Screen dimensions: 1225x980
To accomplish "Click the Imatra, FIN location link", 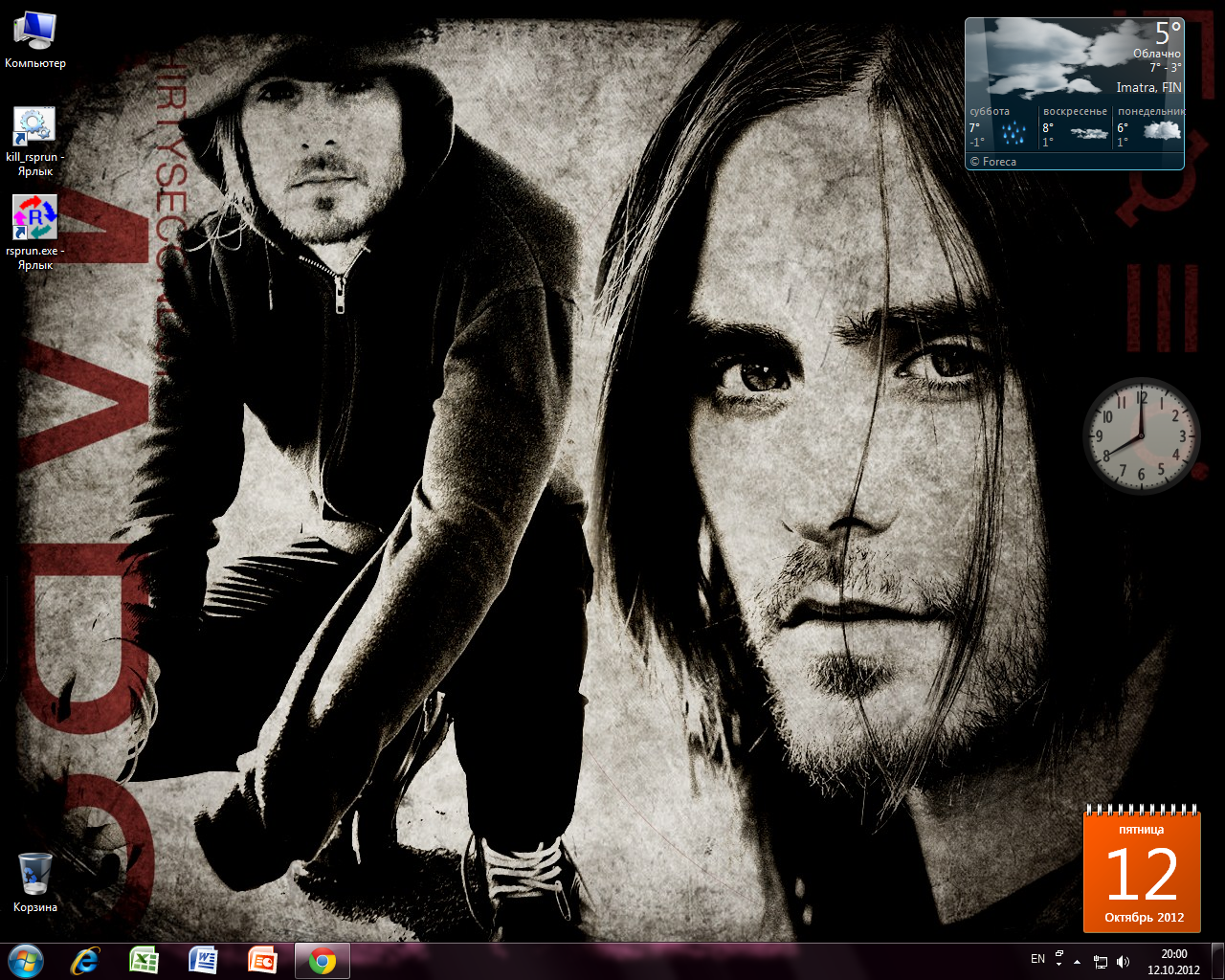I will point(1148,87).
